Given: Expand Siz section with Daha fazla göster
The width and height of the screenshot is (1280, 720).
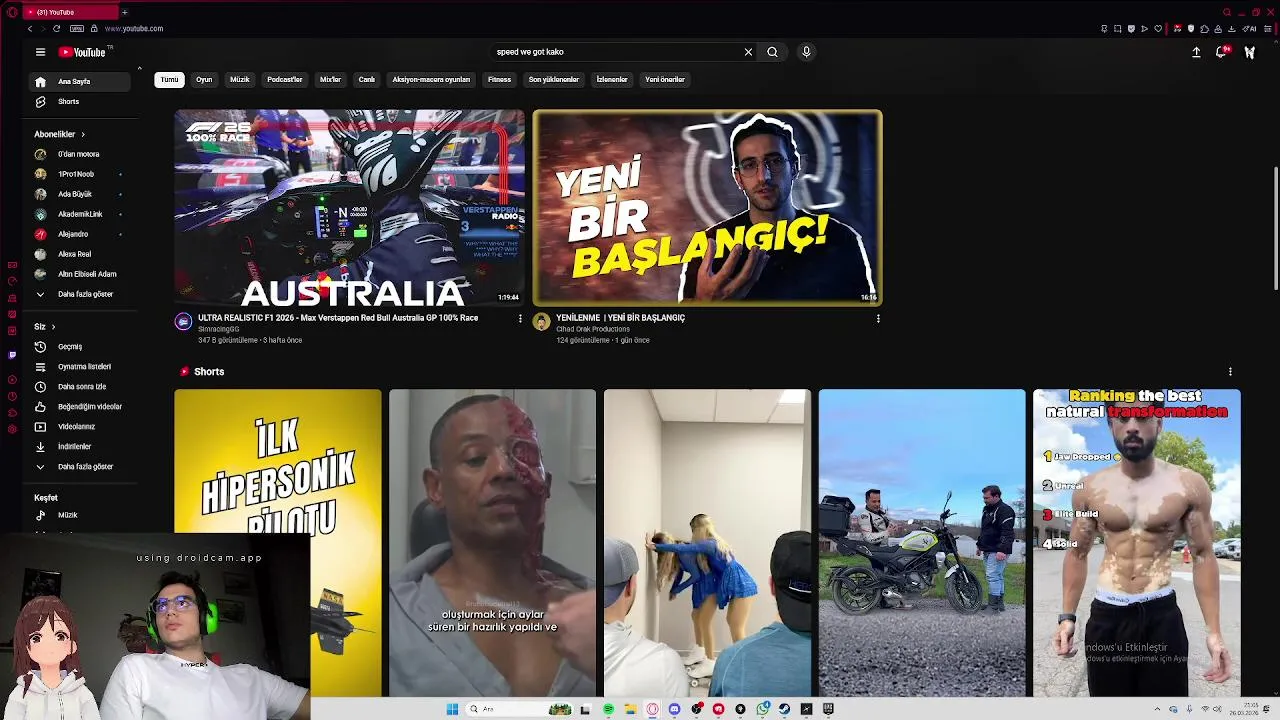Looking at the screenshot, I should (x=79, y=467).
